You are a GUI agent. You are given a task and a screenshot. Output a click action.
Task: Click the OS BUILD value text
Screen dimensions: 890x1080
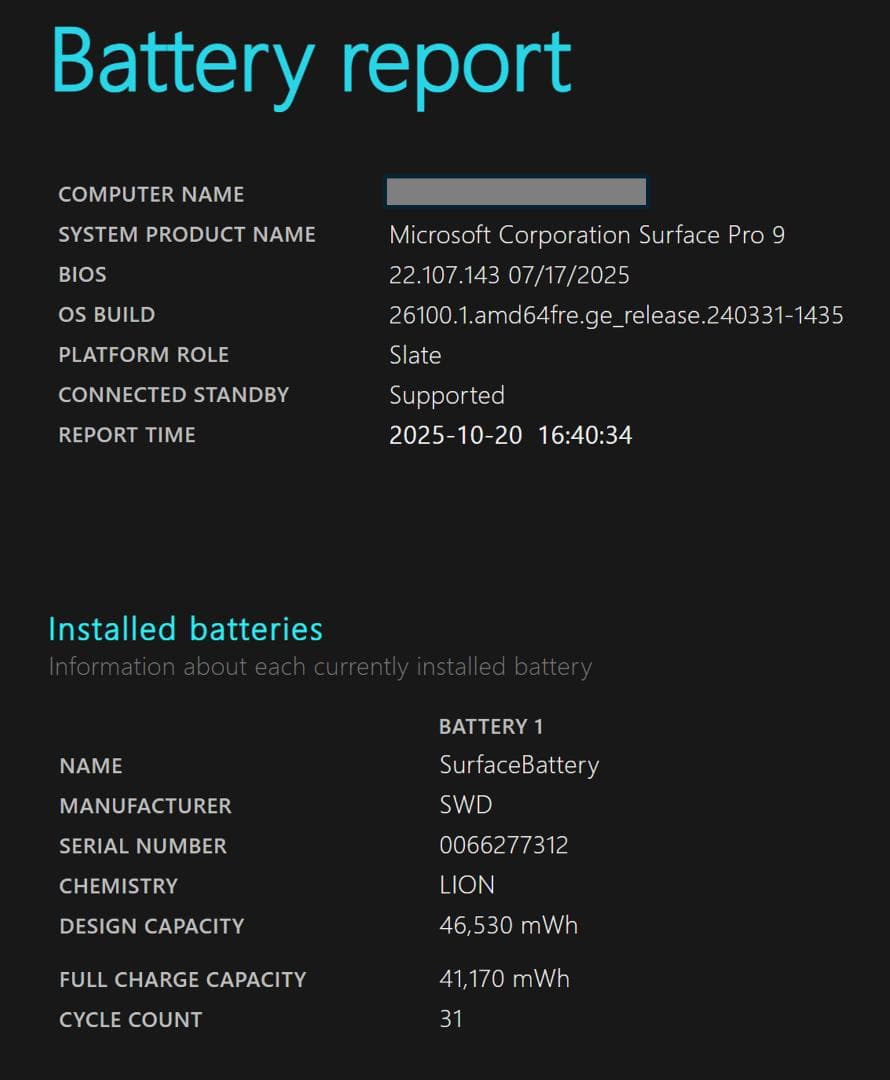point(616,315)
